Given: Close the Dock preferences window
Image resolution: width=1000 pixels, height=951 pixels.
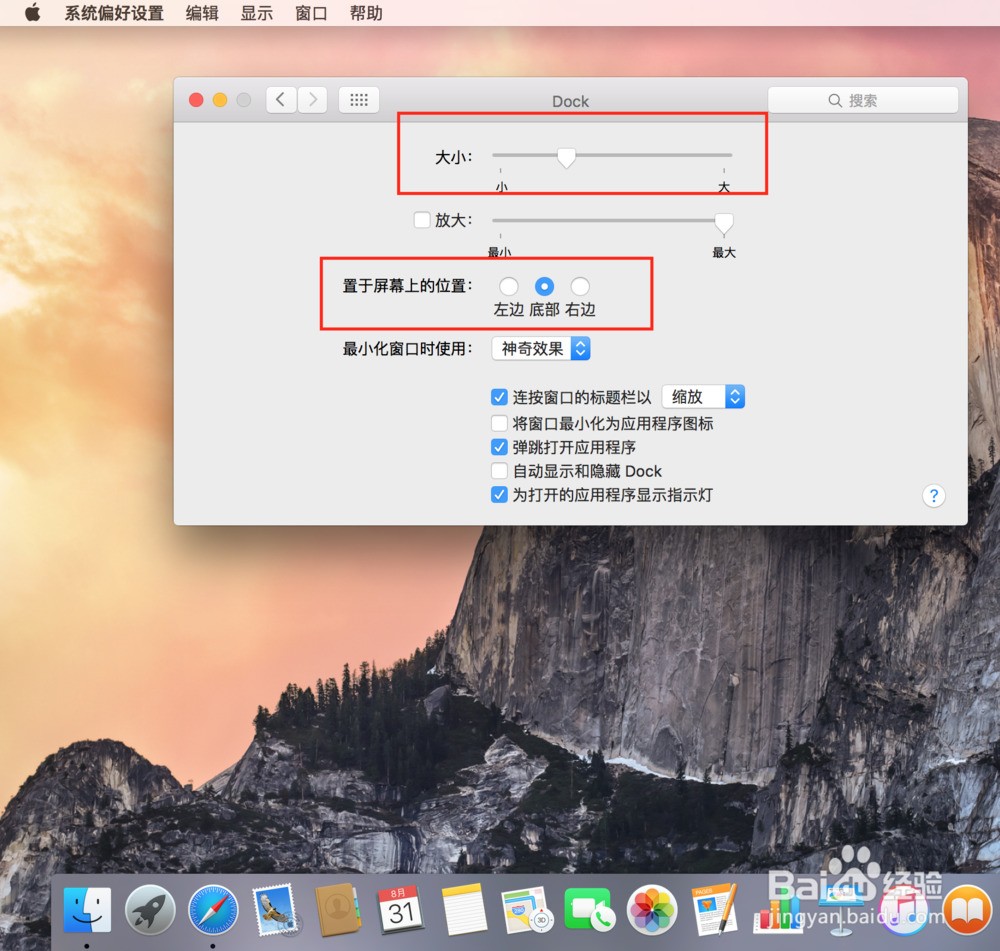Looking at the screenshot, I should (196, 100).
